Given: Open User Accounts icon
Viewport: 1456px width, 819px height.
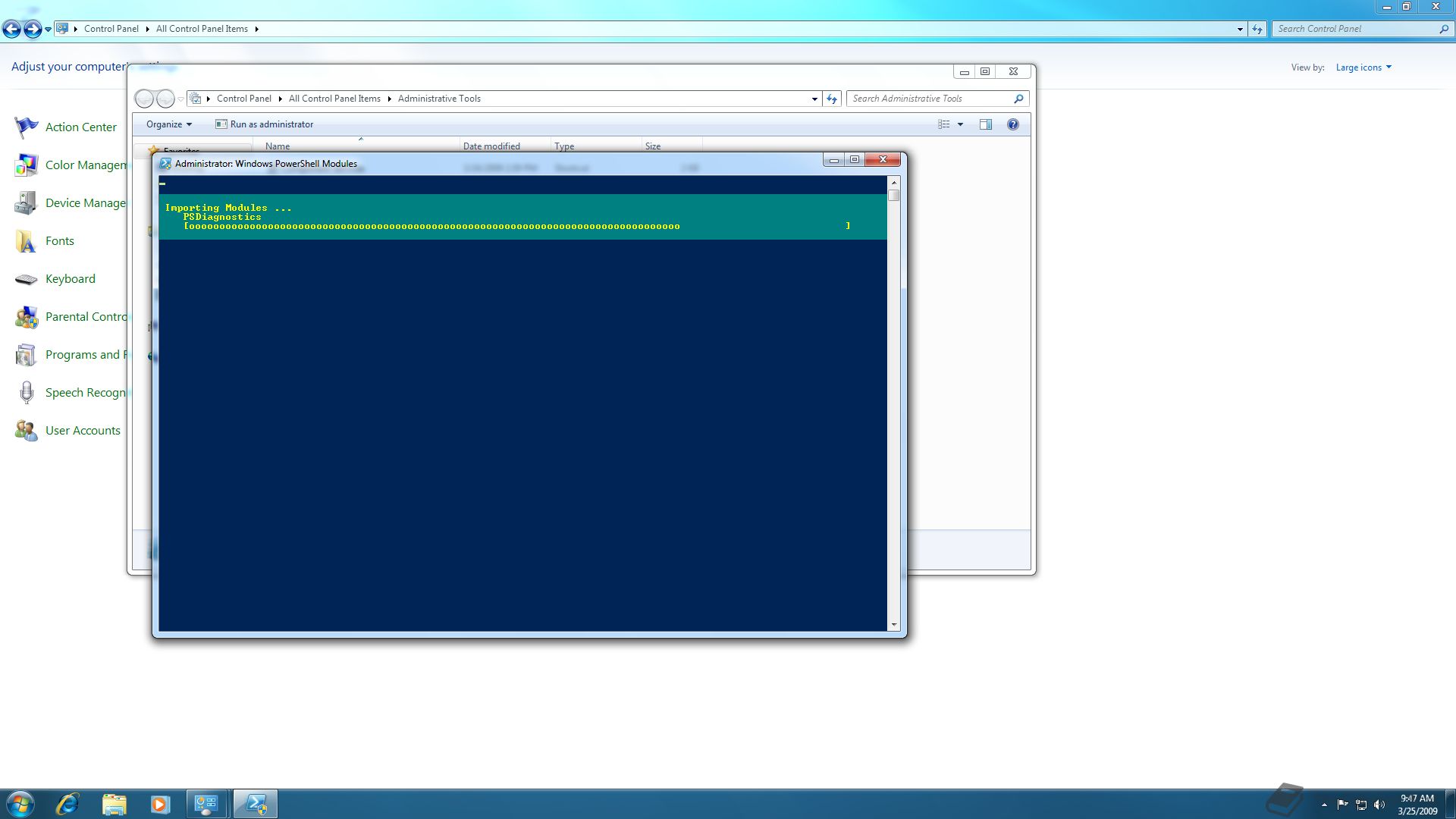Looking at the screenshot, I should point(27,431).
